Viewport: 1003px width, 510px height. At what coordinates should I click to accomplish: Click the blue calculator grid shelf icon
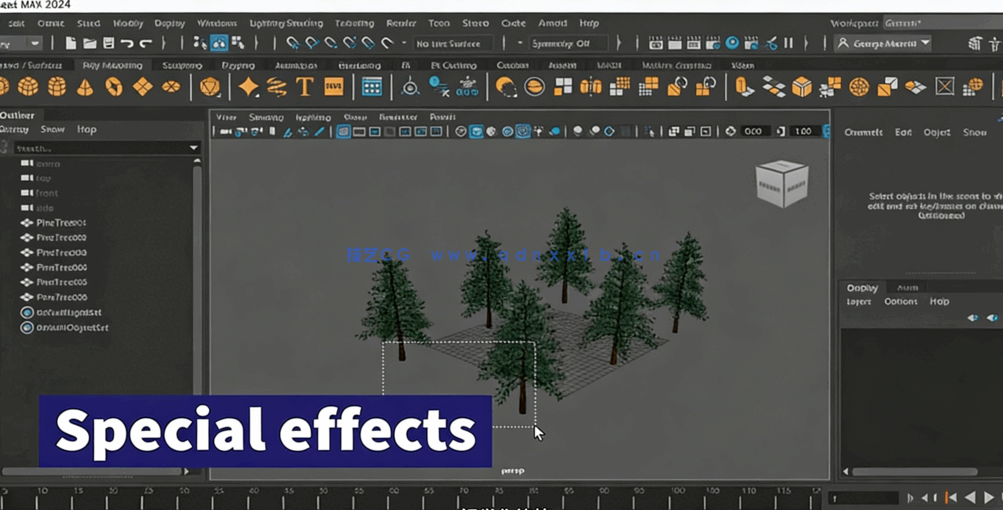(x=371, y=87)
